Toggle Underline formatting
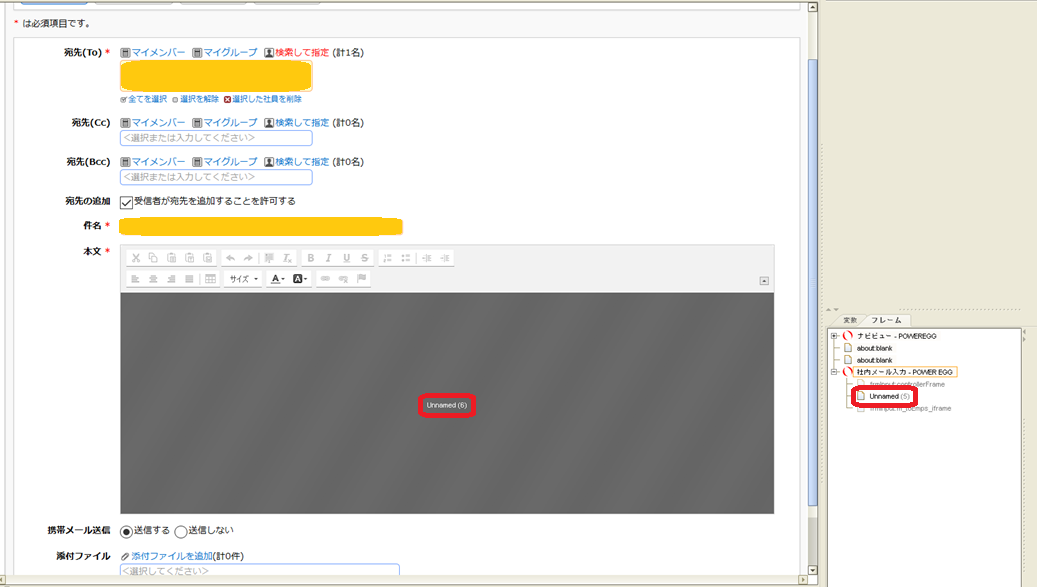The image size is (1037, 587). point(346,258)
